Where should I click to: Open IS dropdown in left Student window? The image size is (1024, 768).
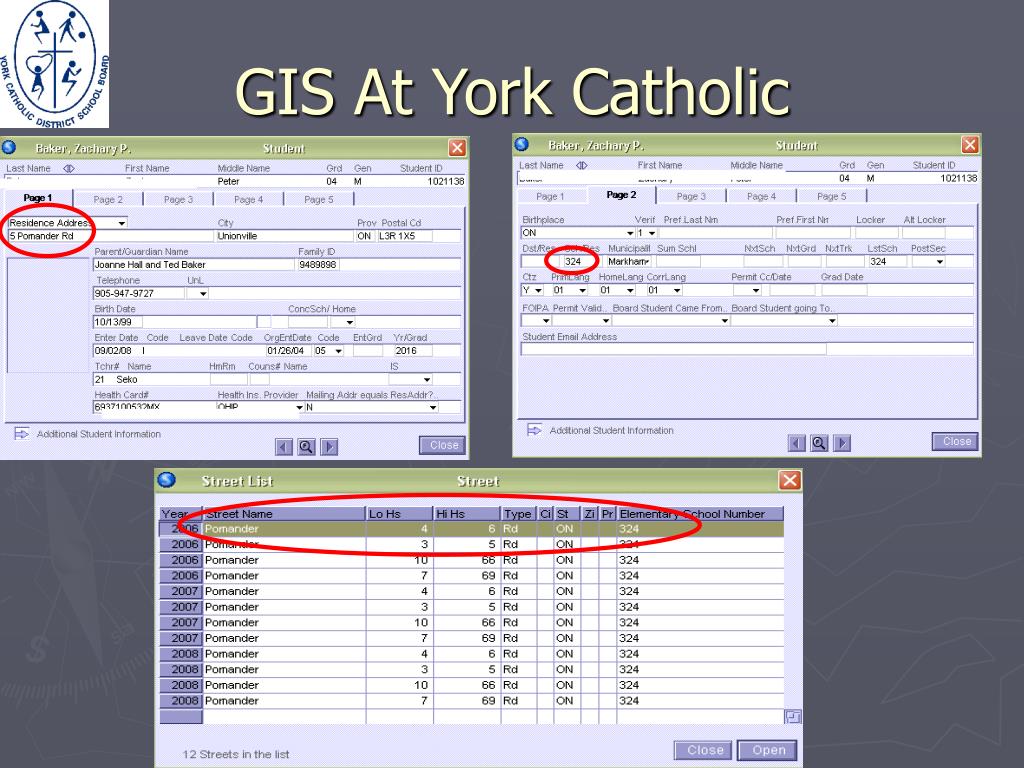click(426, 379)
